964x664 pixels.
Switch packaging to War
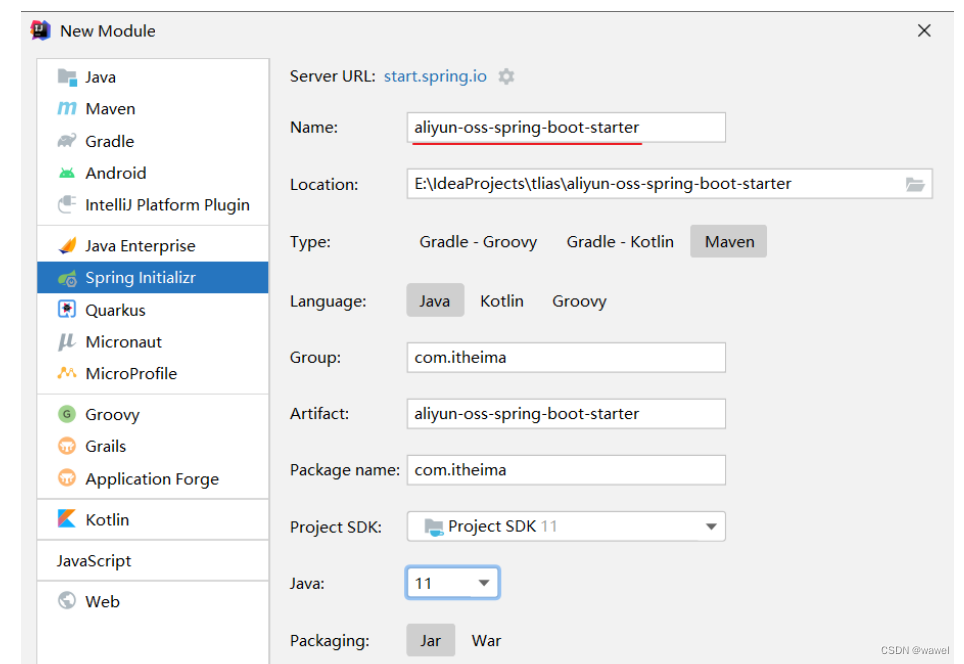[486, 641]
